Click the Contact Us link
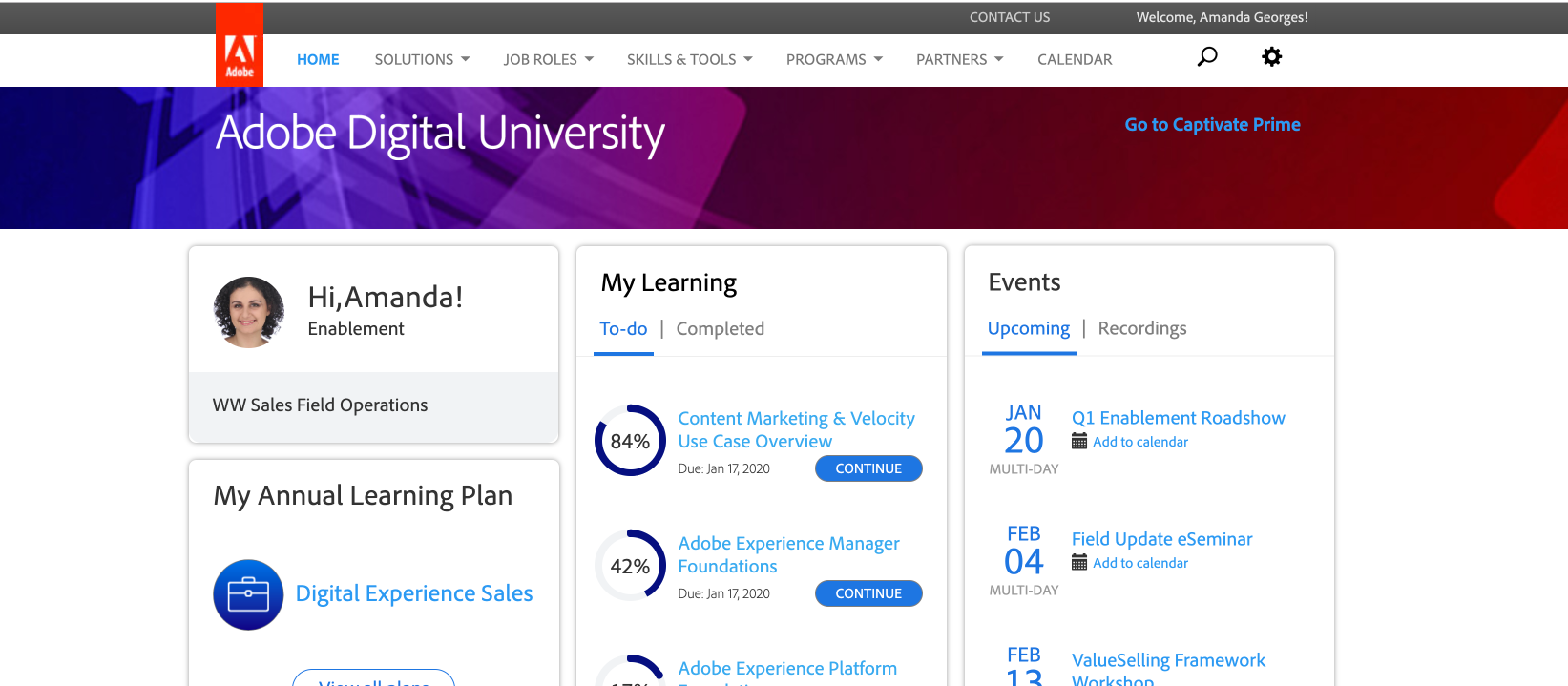Image resolution: width=1568 pixels, height=686 pixels. pos(1009,17)
